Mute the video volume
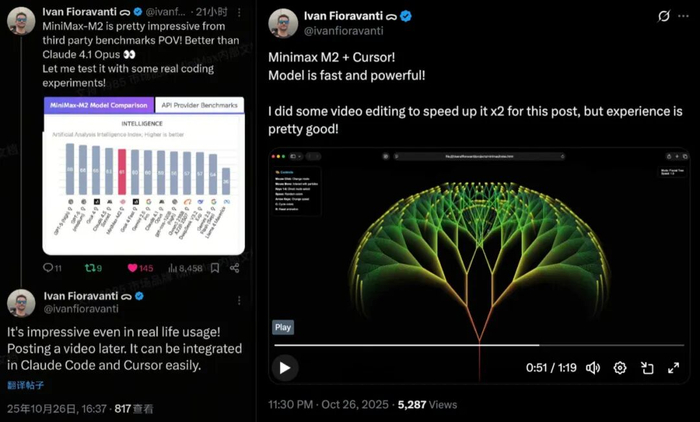This screenshot has width=700, height=422. coord(593,367)
